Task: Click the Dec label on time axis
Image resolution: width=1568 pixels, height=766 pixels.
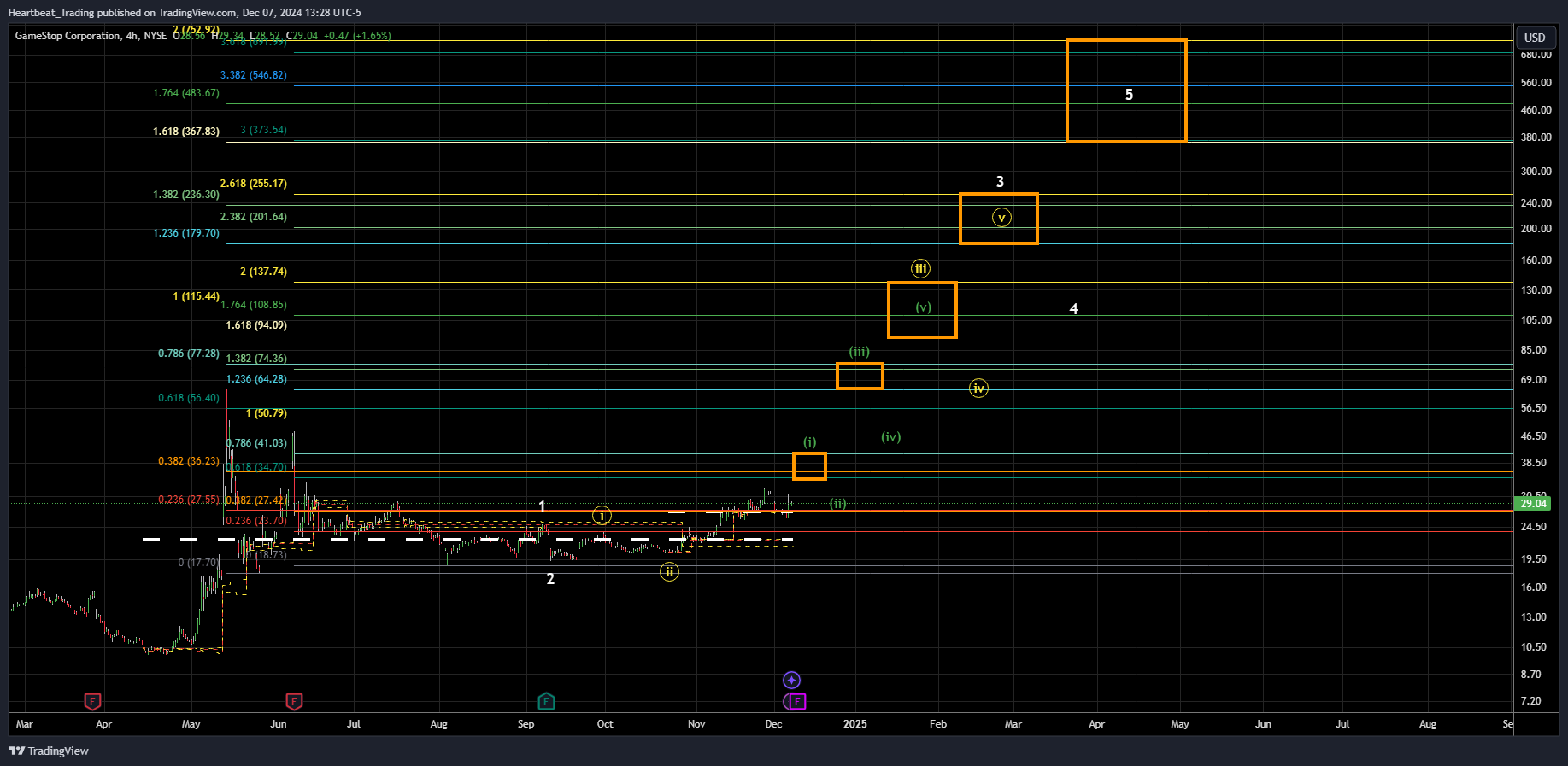Action: pyautogui.click(x=773, y=724)
